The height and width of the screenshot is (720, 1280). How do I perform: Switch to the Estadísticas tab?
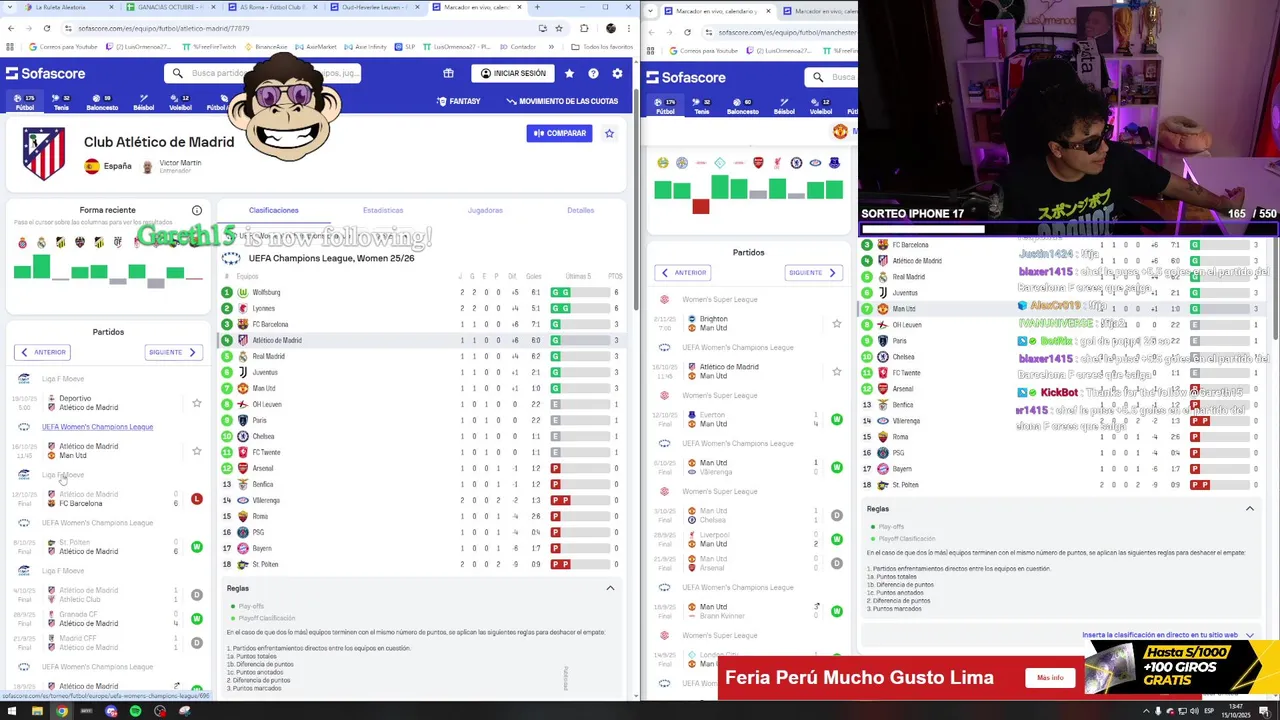(x=383, y=210)
